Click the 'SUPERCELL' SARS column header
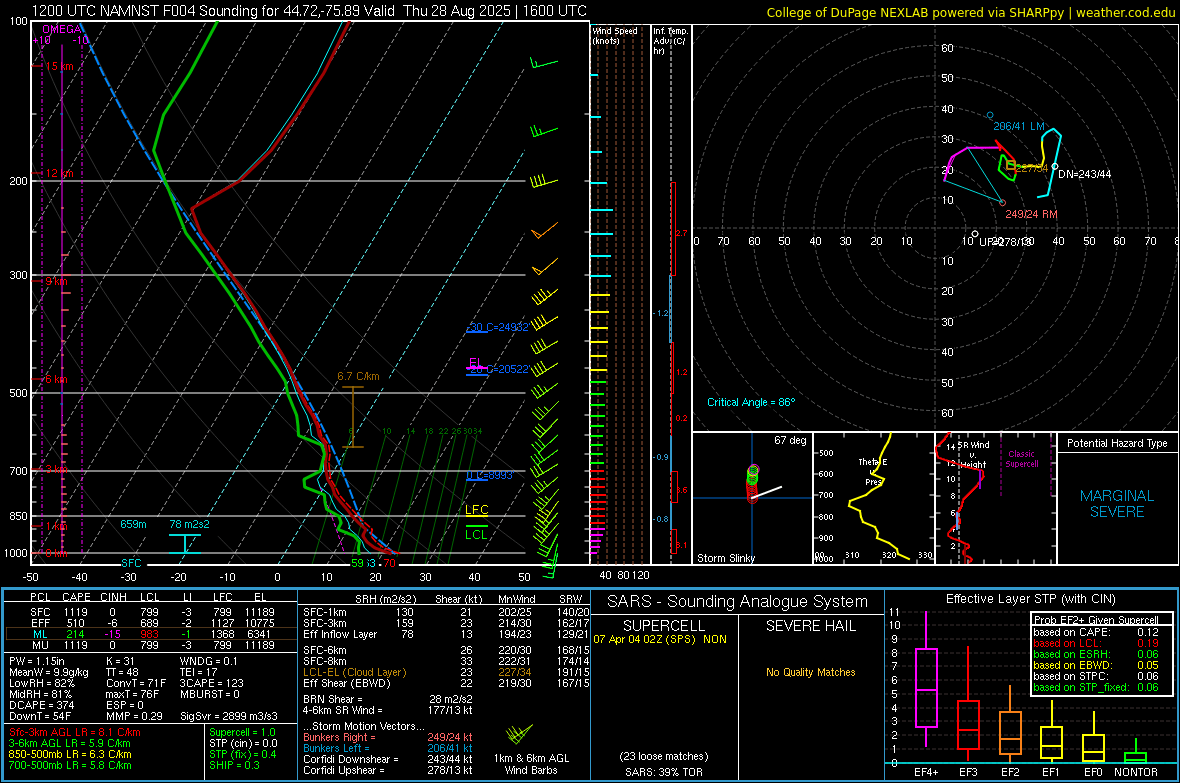 (664, 626)
